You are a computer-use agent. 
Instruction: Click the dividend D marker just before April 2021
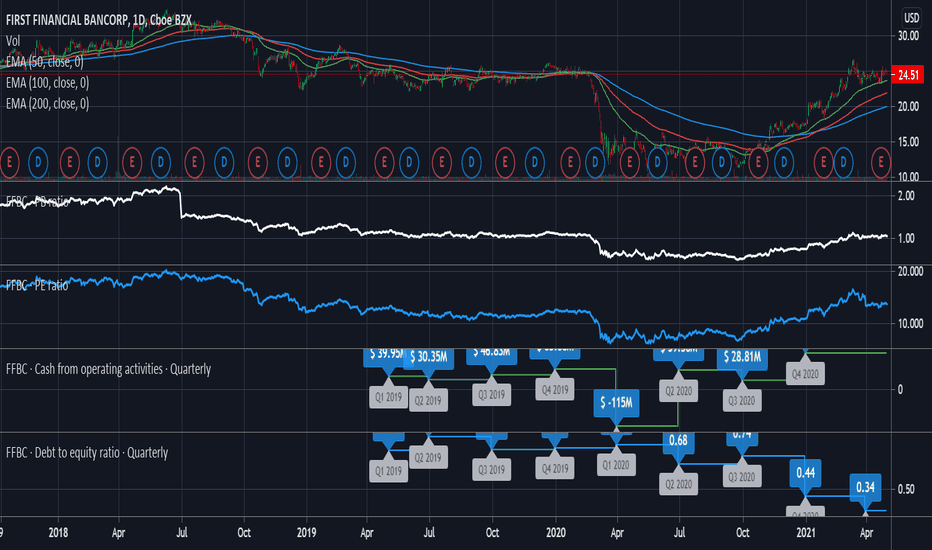[x=843, y=162]
